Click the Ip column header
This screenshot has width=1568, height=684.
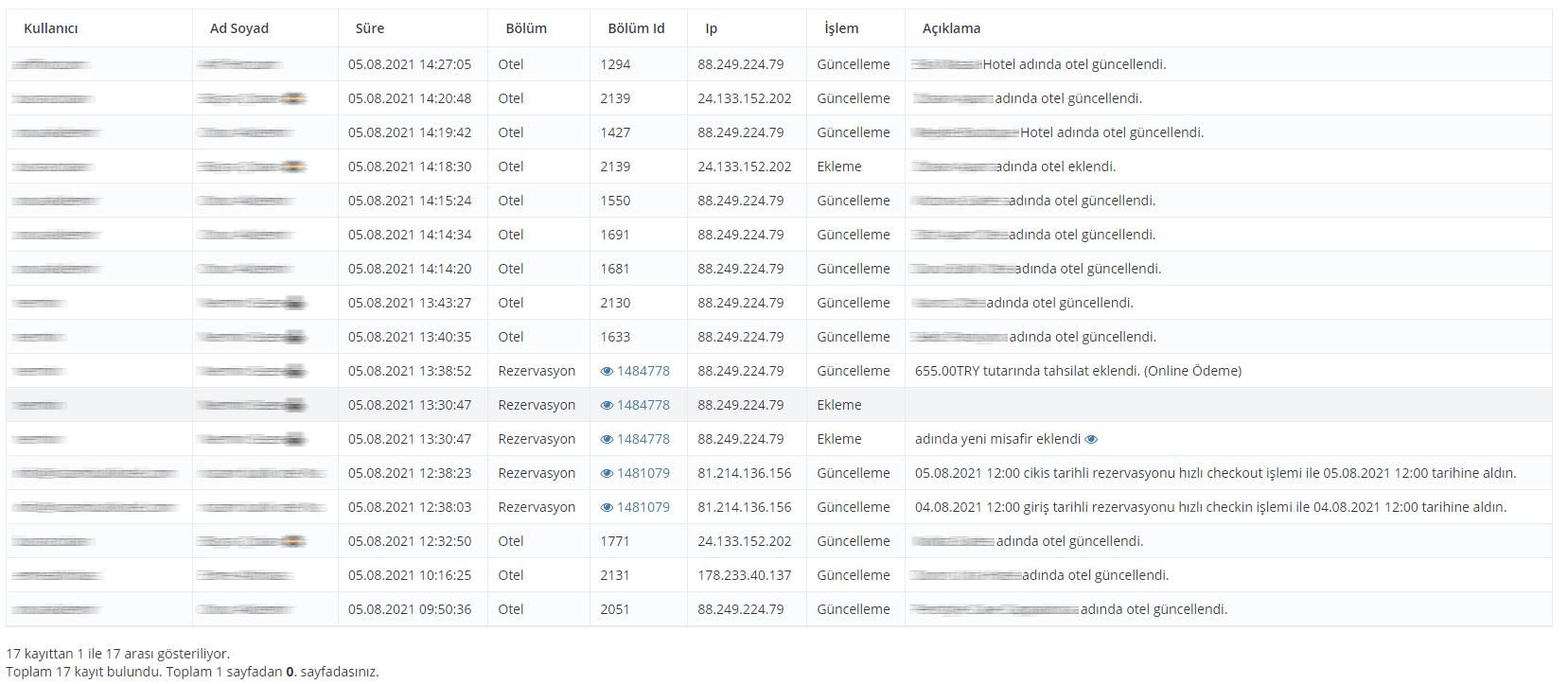click(712, 28)
